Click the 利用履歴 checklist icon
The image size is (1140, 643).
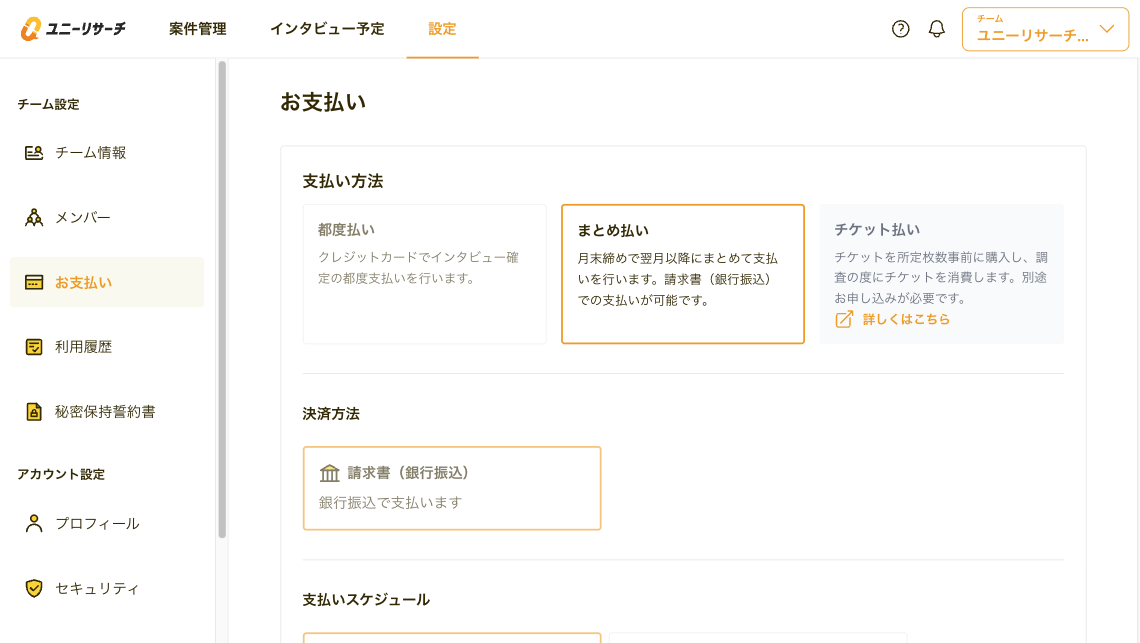click(34, 347)
